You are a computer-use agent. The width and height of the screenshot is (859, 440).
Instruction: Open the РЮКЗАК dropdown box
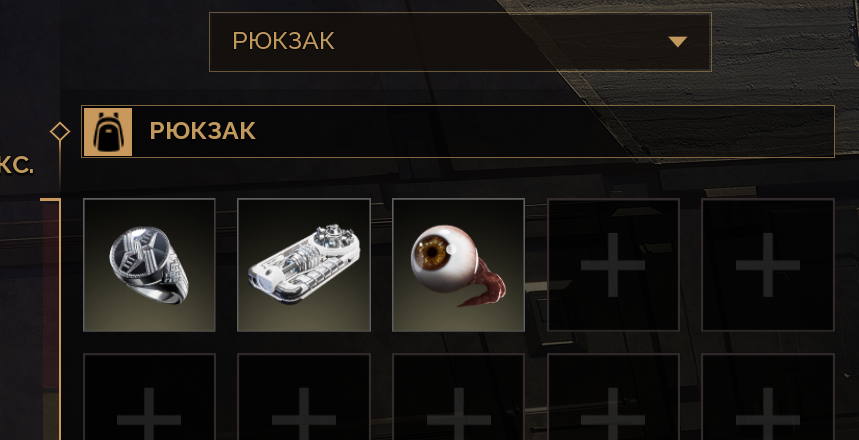click(x=460, y=42)
